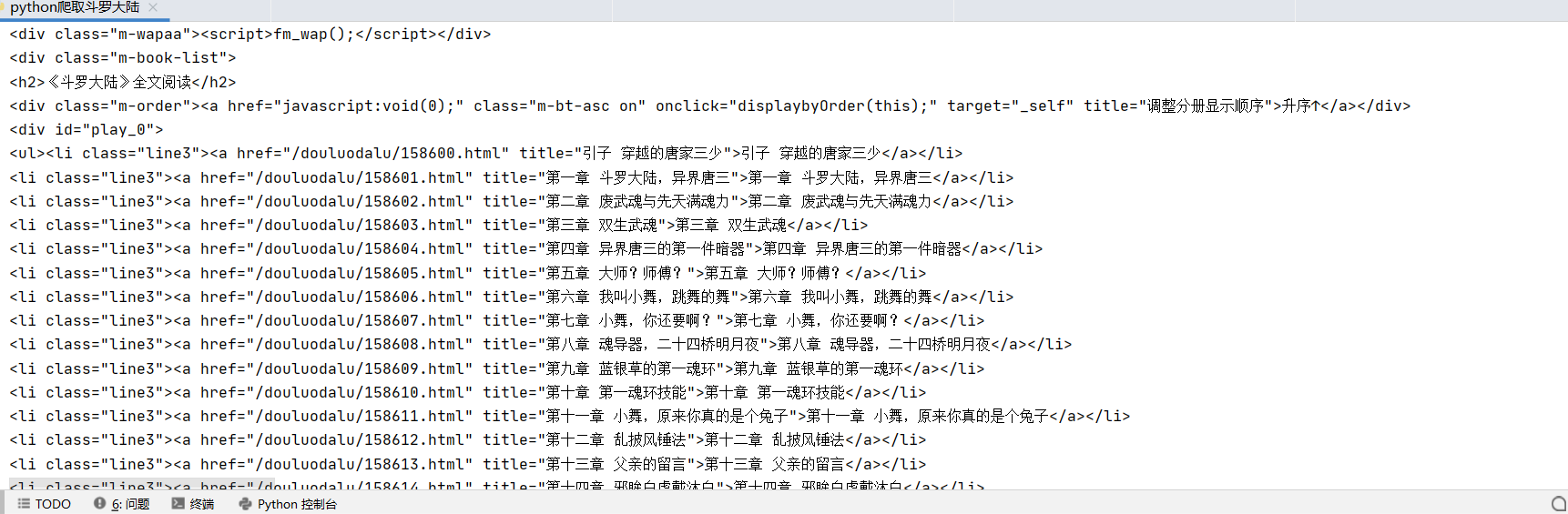Click the 《斗罗大陆》全文阅读 h2 line
Viewport: 1568px width, 514px height.
click(123, 82)
